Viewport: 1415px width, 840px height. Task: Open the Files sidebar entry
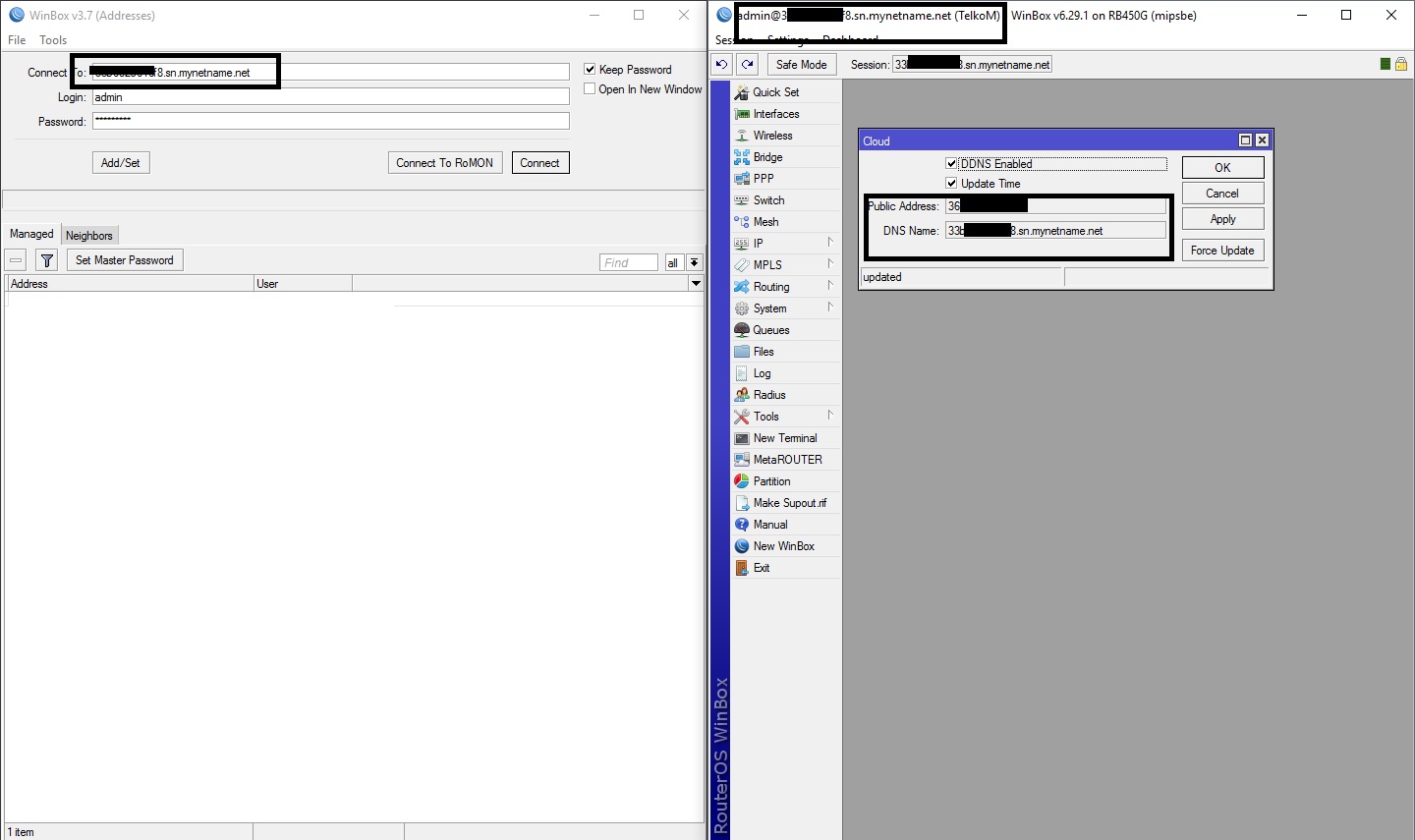(786, 352)
